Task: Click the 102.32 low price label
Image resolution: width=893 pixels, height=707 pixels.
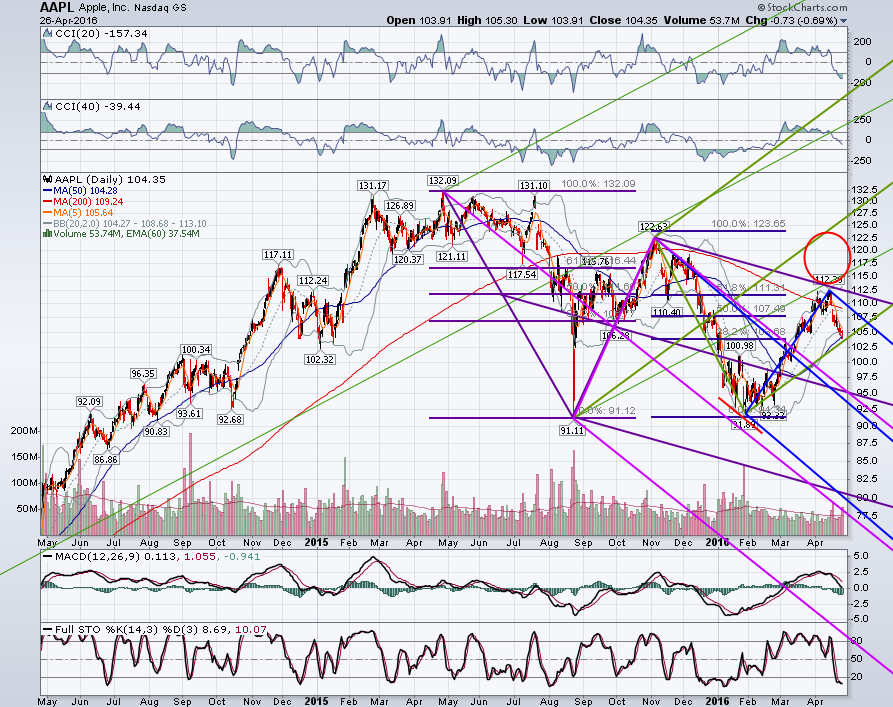Action: (319, 359)
